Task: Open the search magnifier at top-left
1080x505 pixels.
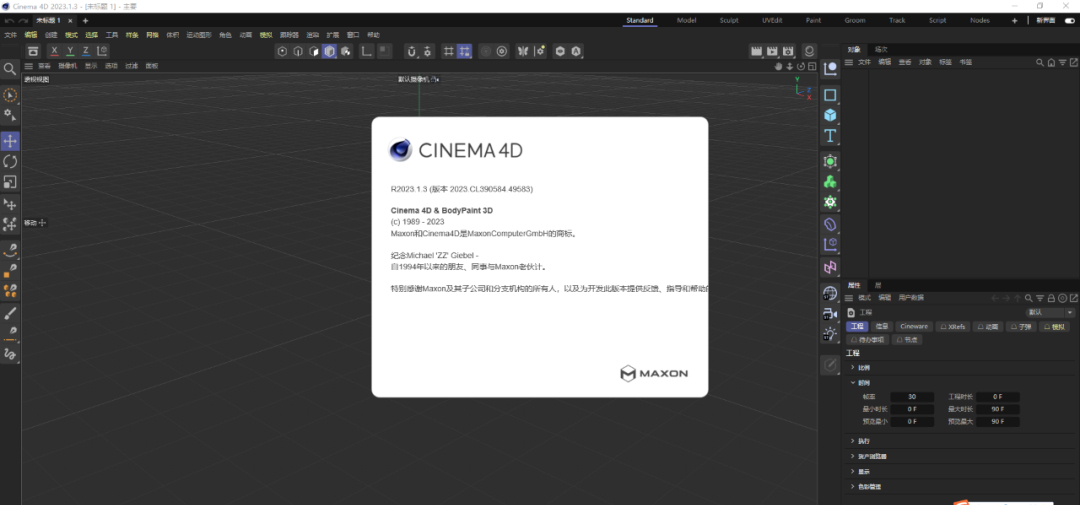Action: coord(10,69)
